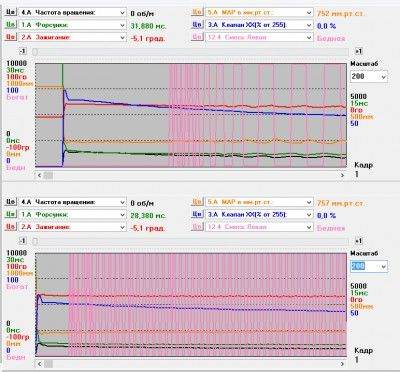
Task: Open the top panel 'Форсунки' channel dropdown
Action: 72,25
